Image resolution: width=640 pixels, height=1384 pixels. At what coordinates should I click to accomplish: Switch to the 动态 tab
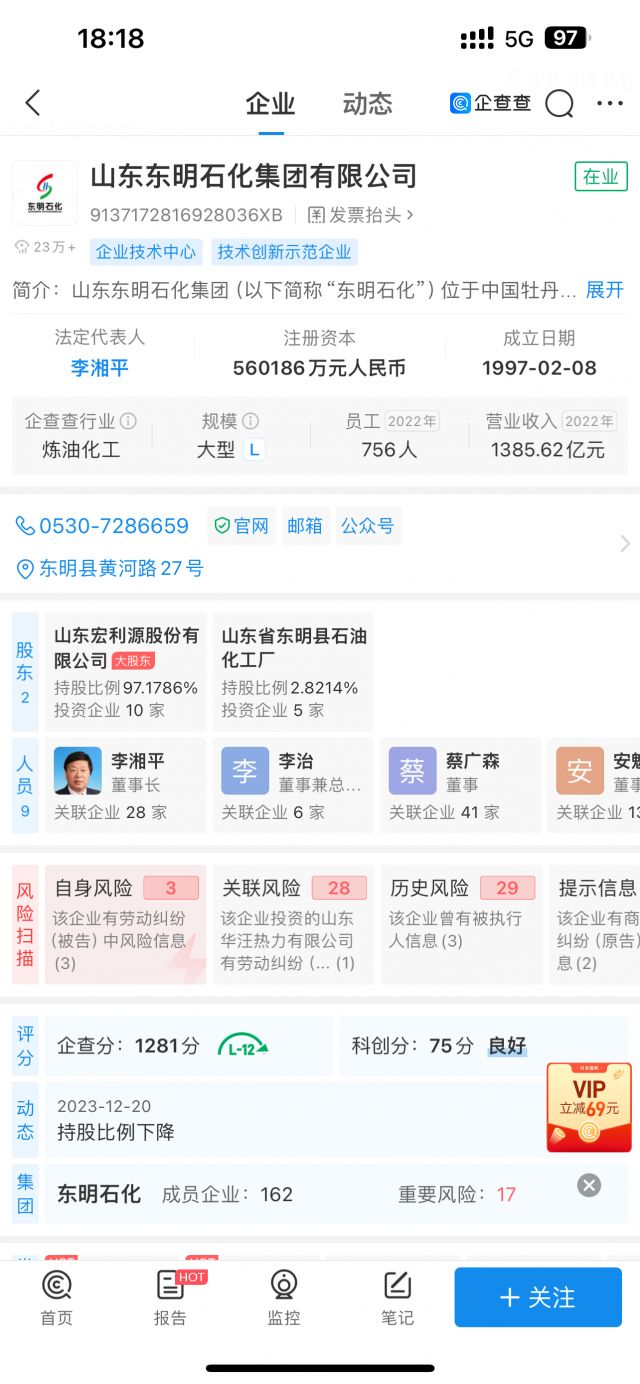pyautogui.click(x=367, y=104)
